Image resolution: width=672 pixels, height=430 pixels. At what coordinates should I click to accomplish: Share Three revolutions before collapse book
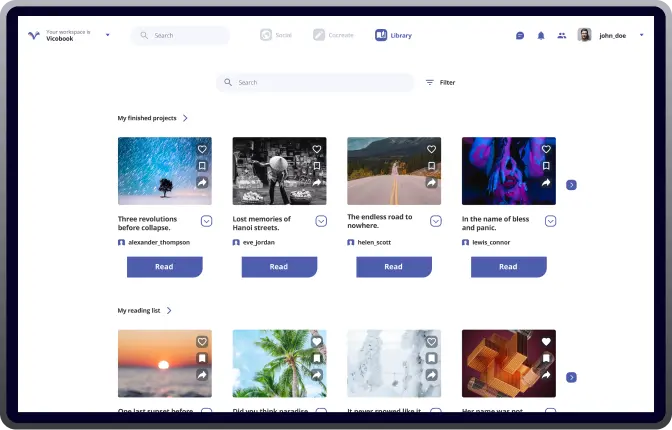(202, 183)
